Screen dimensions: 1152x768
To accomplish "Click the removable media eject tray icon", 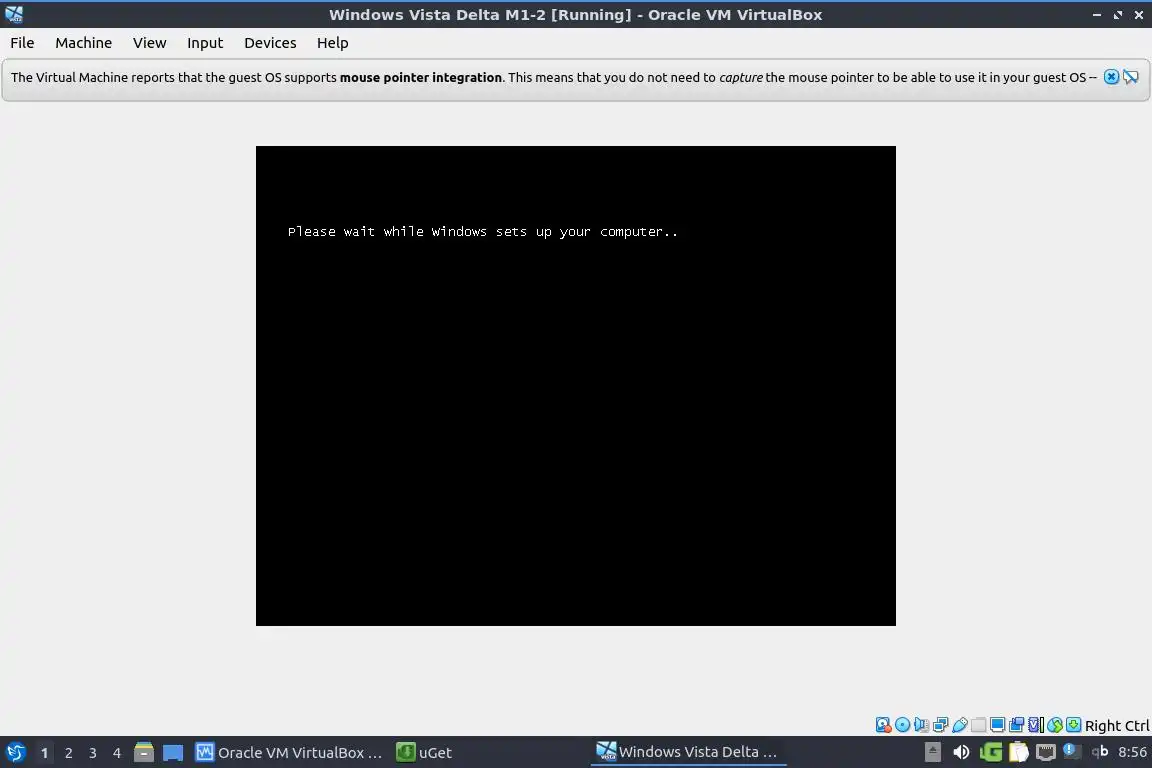I will 932,752.
